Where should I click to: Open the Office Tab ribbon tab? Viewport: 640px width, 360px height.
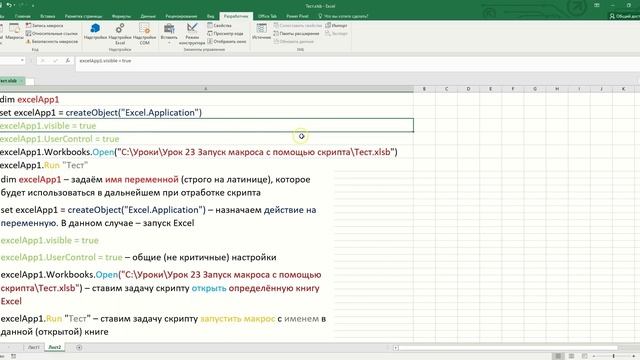(267, 16)
